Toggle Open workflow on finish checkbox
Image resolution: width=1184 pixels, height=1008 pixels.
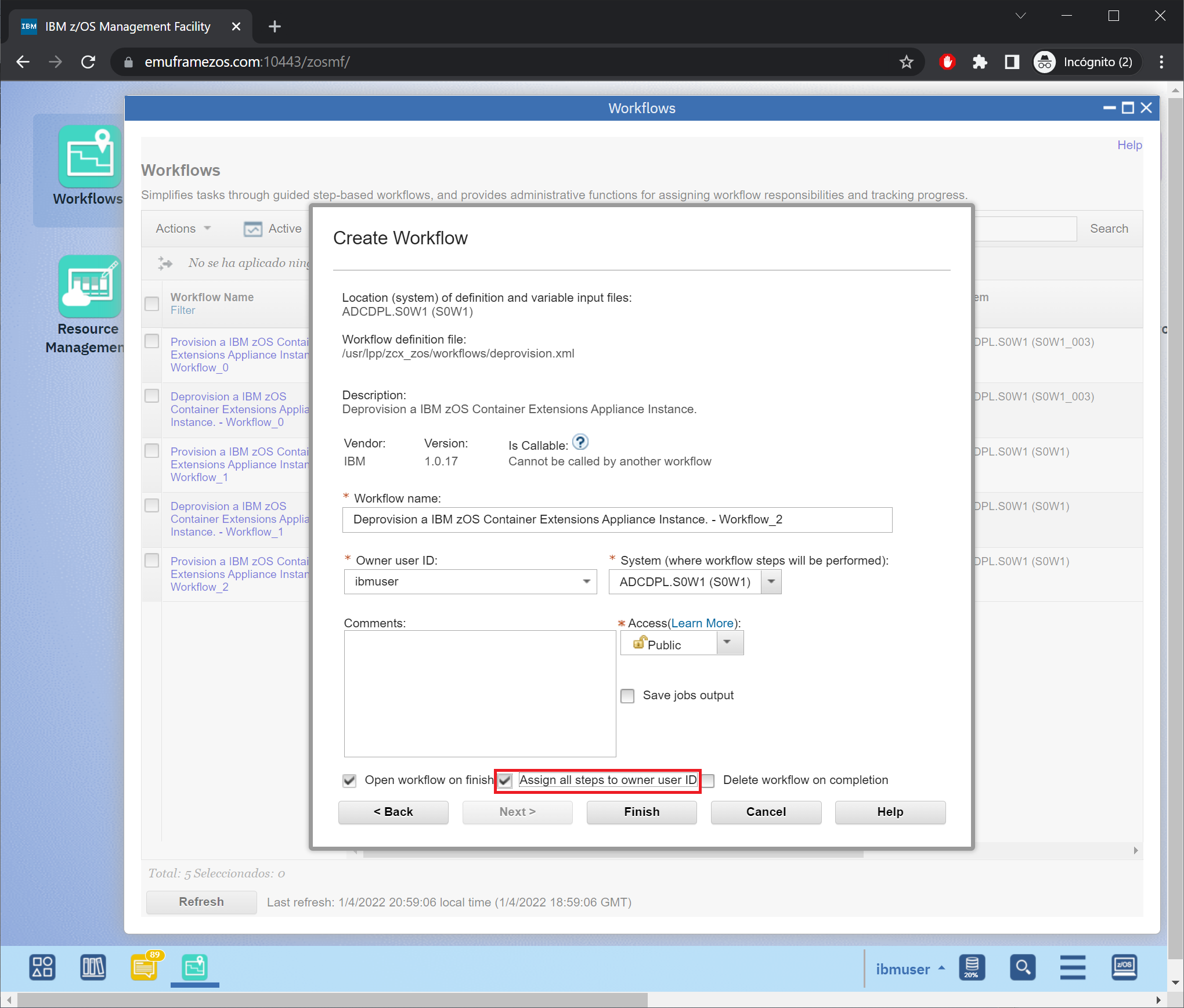(x=349, y=781)
